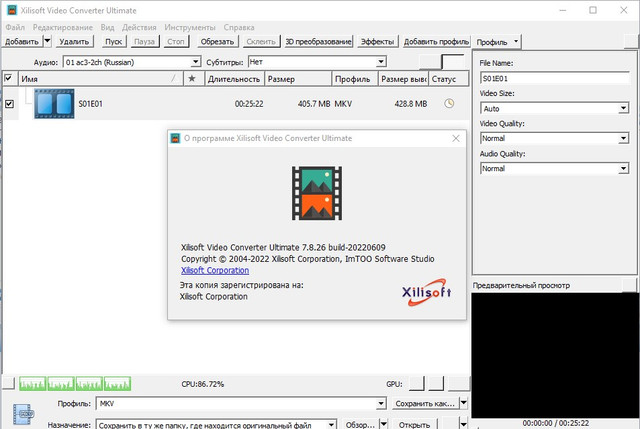Click the first blank GPU button beside GPU label
The width and height of the screenshot is (640, 429).
(416, 383)
